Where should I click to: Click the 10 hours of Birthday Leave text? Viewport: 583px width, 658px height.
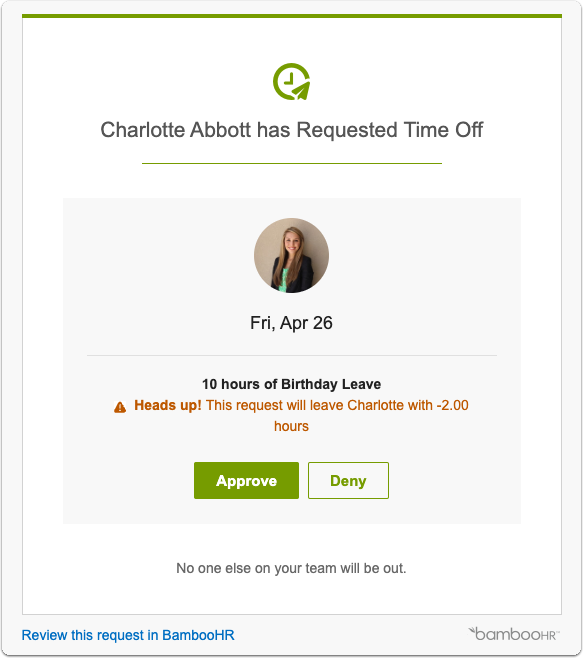tap(291, 384)
